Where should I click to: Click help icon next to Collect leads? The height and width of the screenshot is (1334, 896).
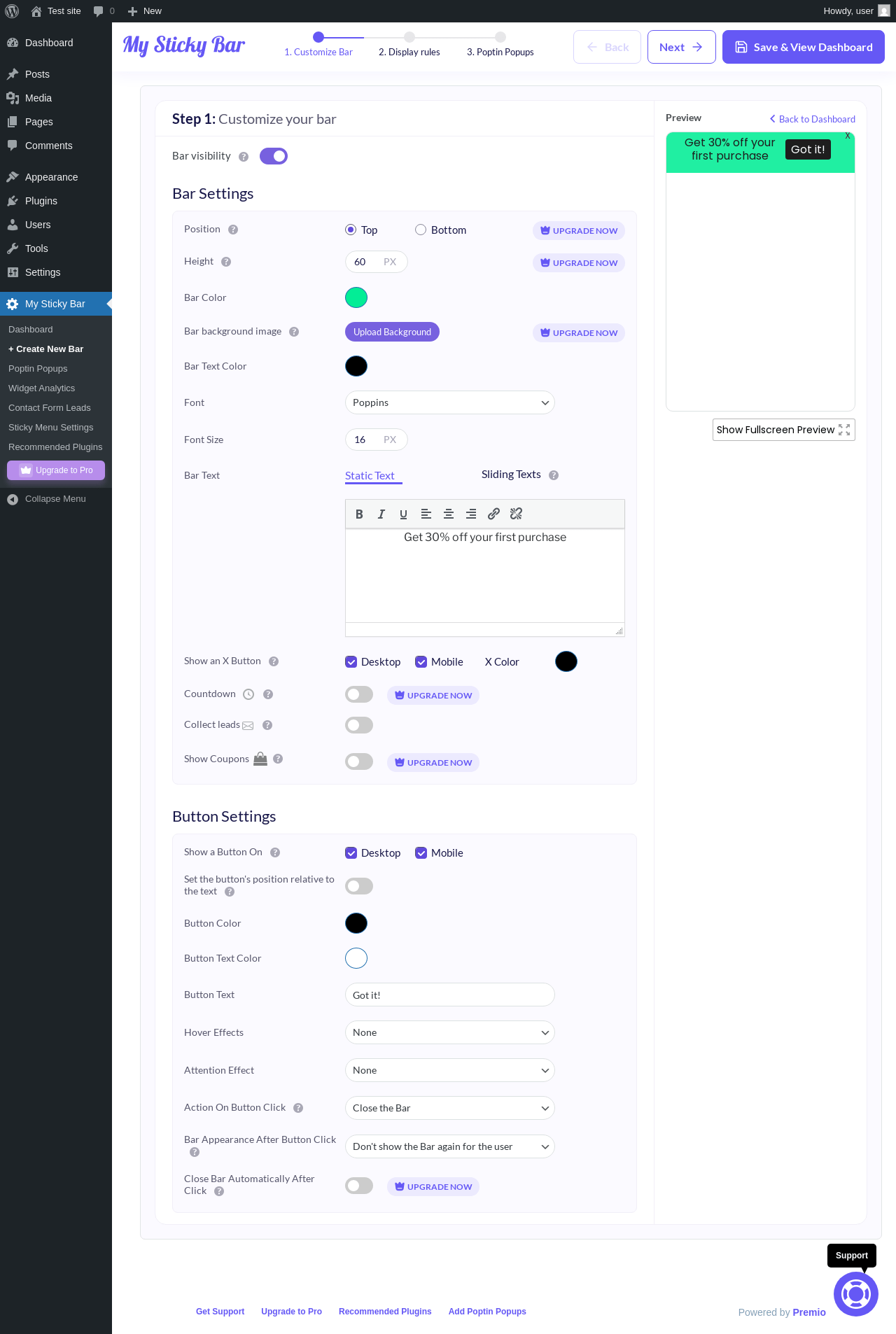[267, 725]
